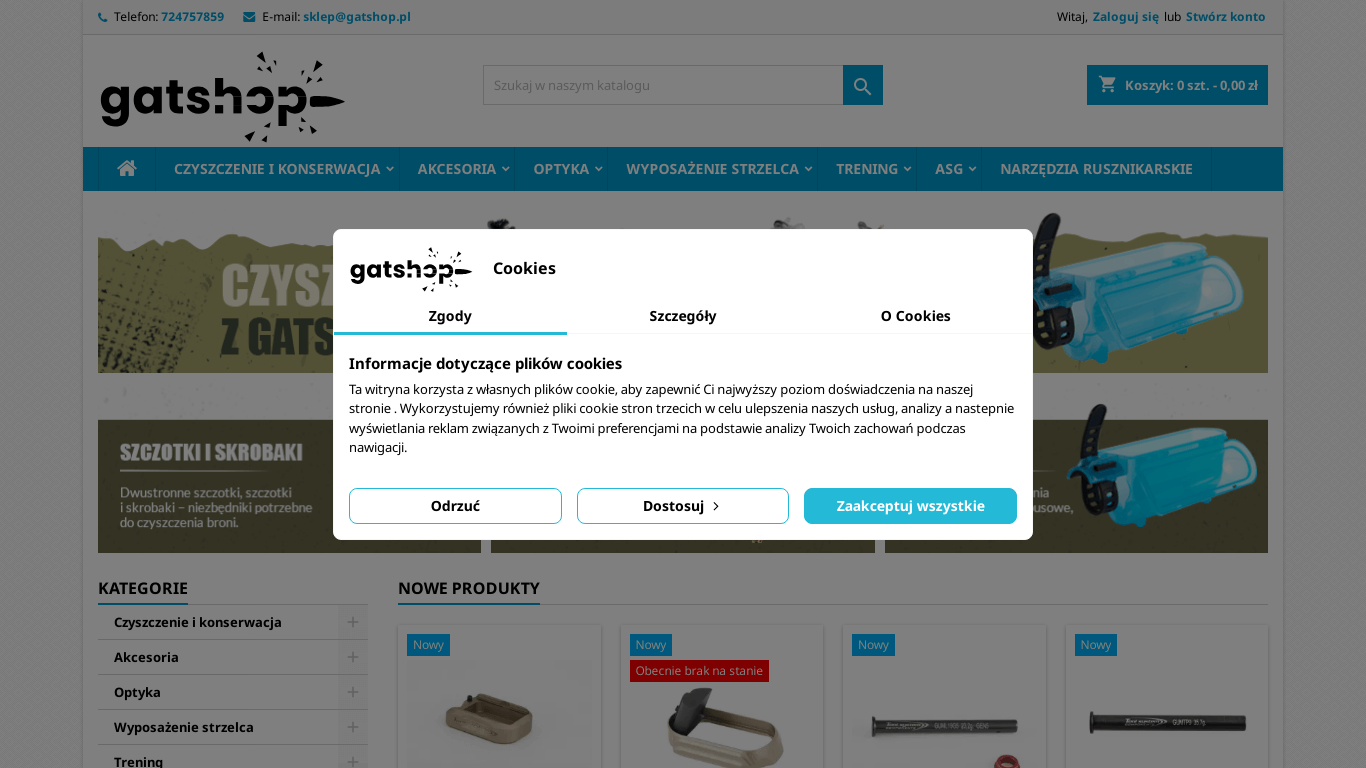This screenshot has width=1366, height=768.
Task: Click Zaloguj się login link
Action: 1125,17
